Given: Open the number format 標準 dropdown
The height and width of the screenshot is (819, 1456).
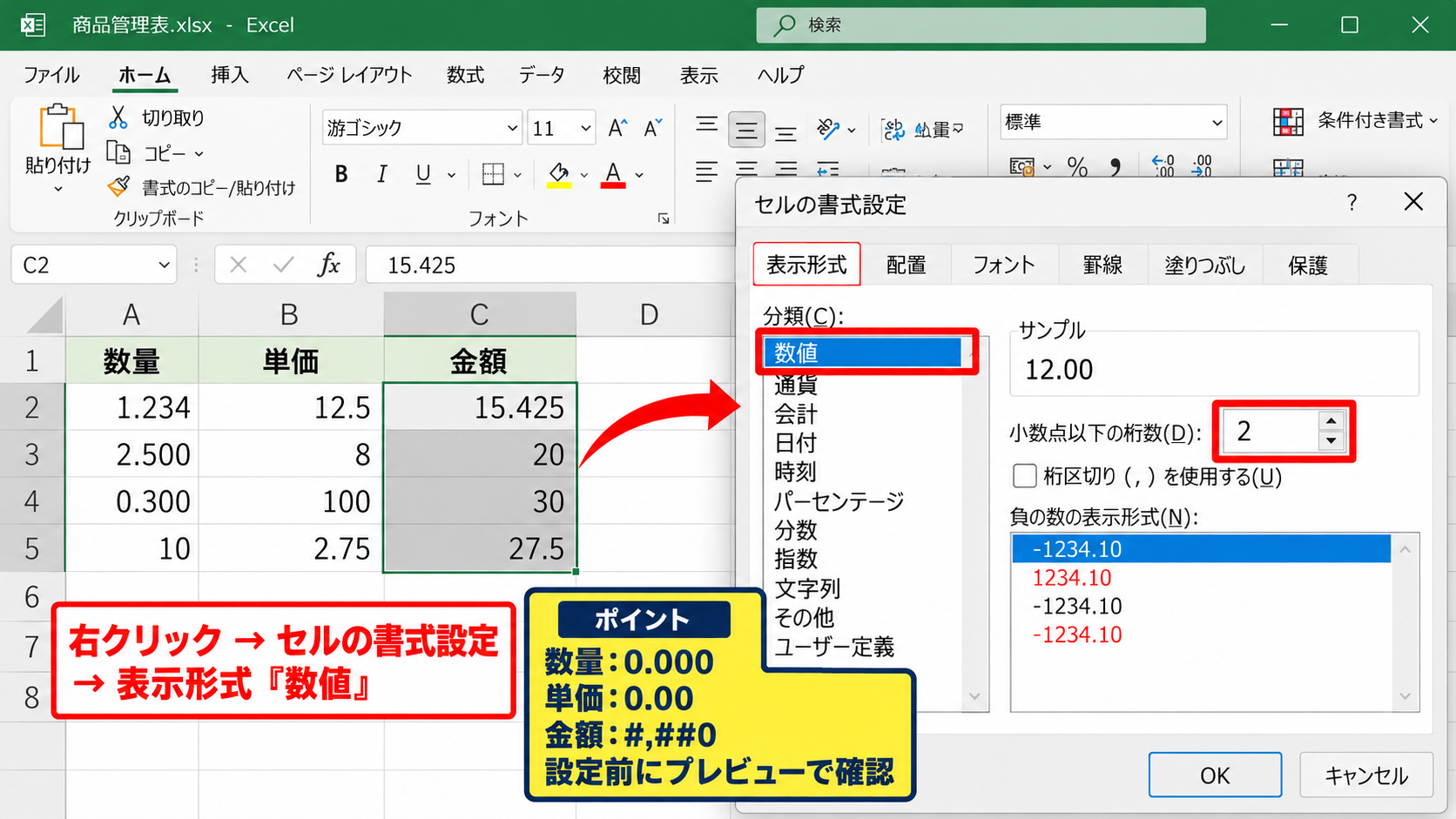Looking at the screenshot, I should click(1217, 123).
